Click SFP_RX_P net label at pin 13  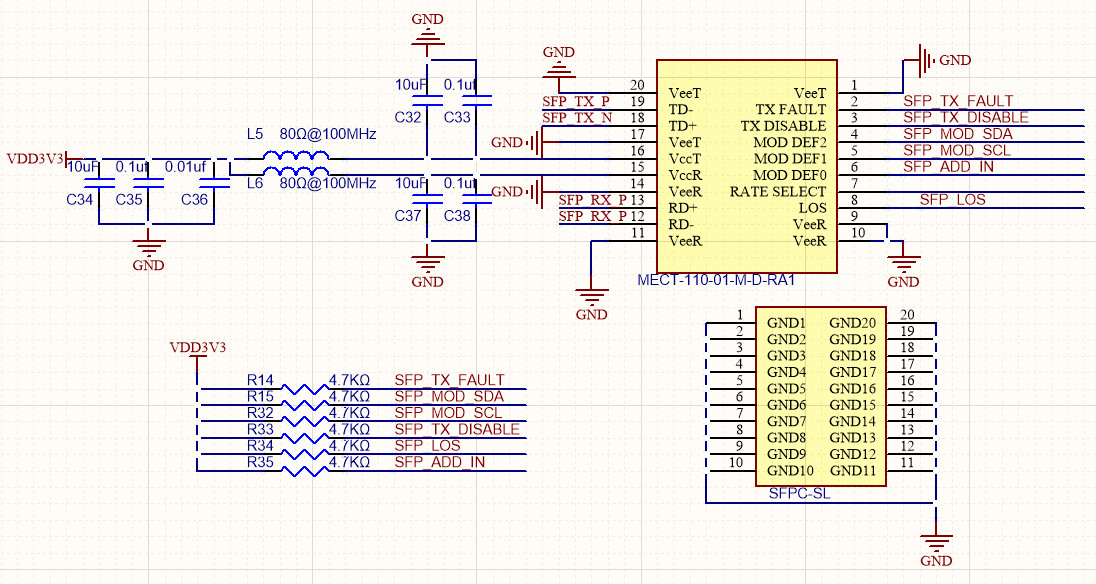click(593, 200)
